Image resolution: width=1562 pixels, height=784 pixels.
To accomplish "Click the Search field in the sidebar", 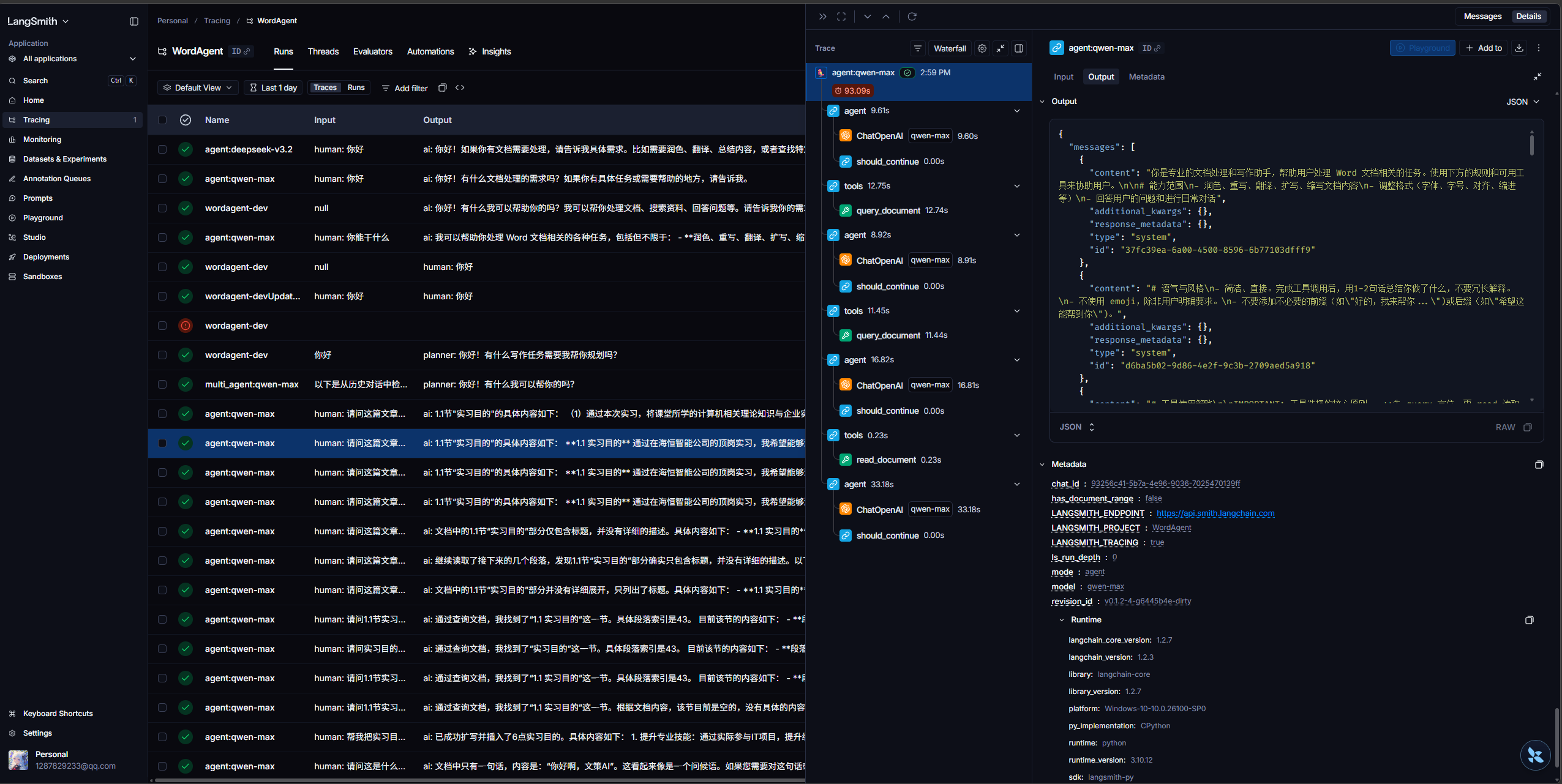I will click(73, 81).
